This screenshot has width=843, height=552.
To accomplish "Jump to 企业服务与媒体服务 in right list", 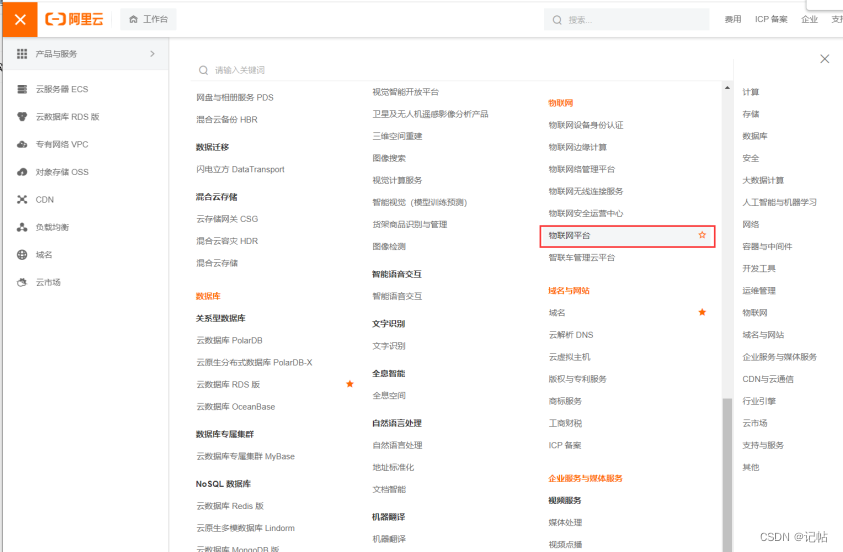I will (780, 357).
